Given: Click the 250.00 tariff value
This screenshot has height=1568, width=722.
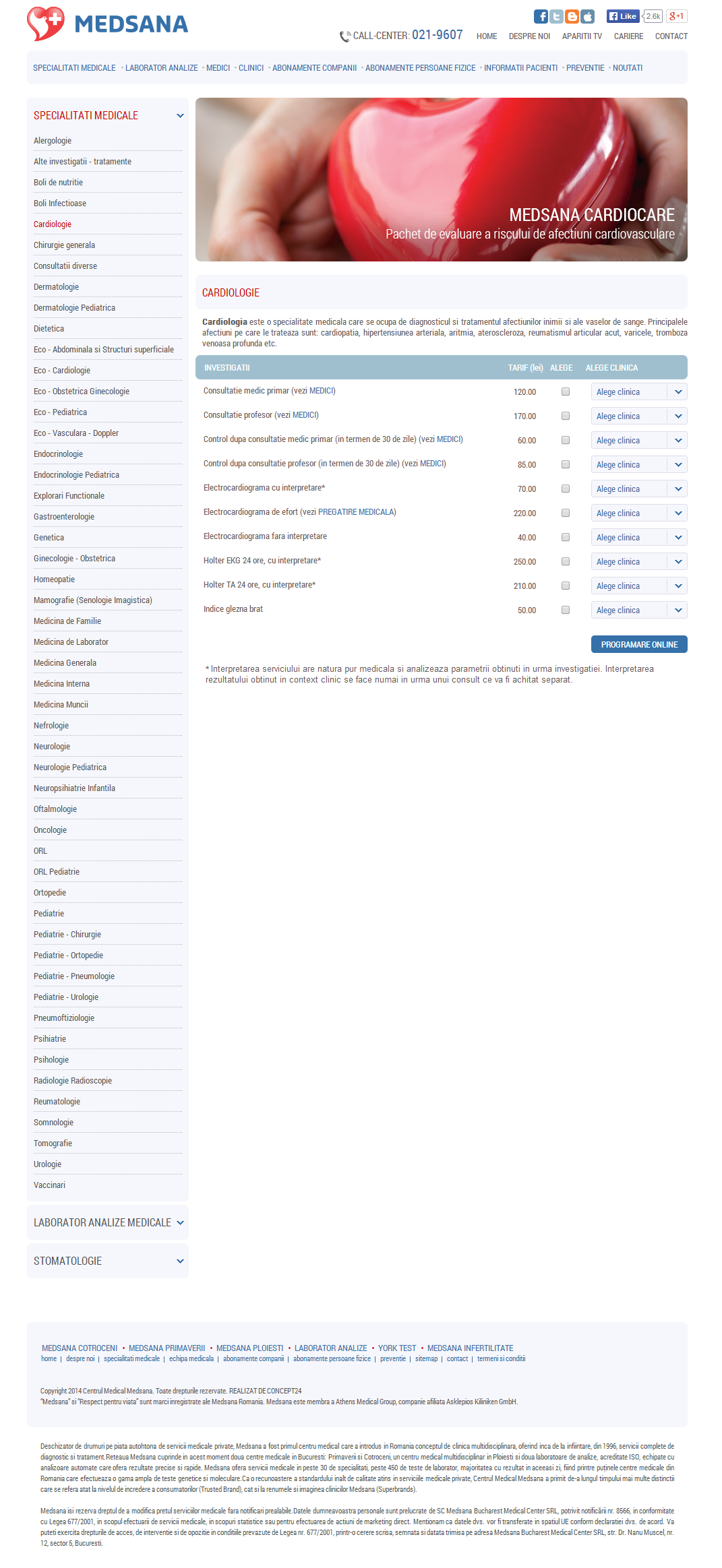Looking at the screenshot, I should 524,562.
